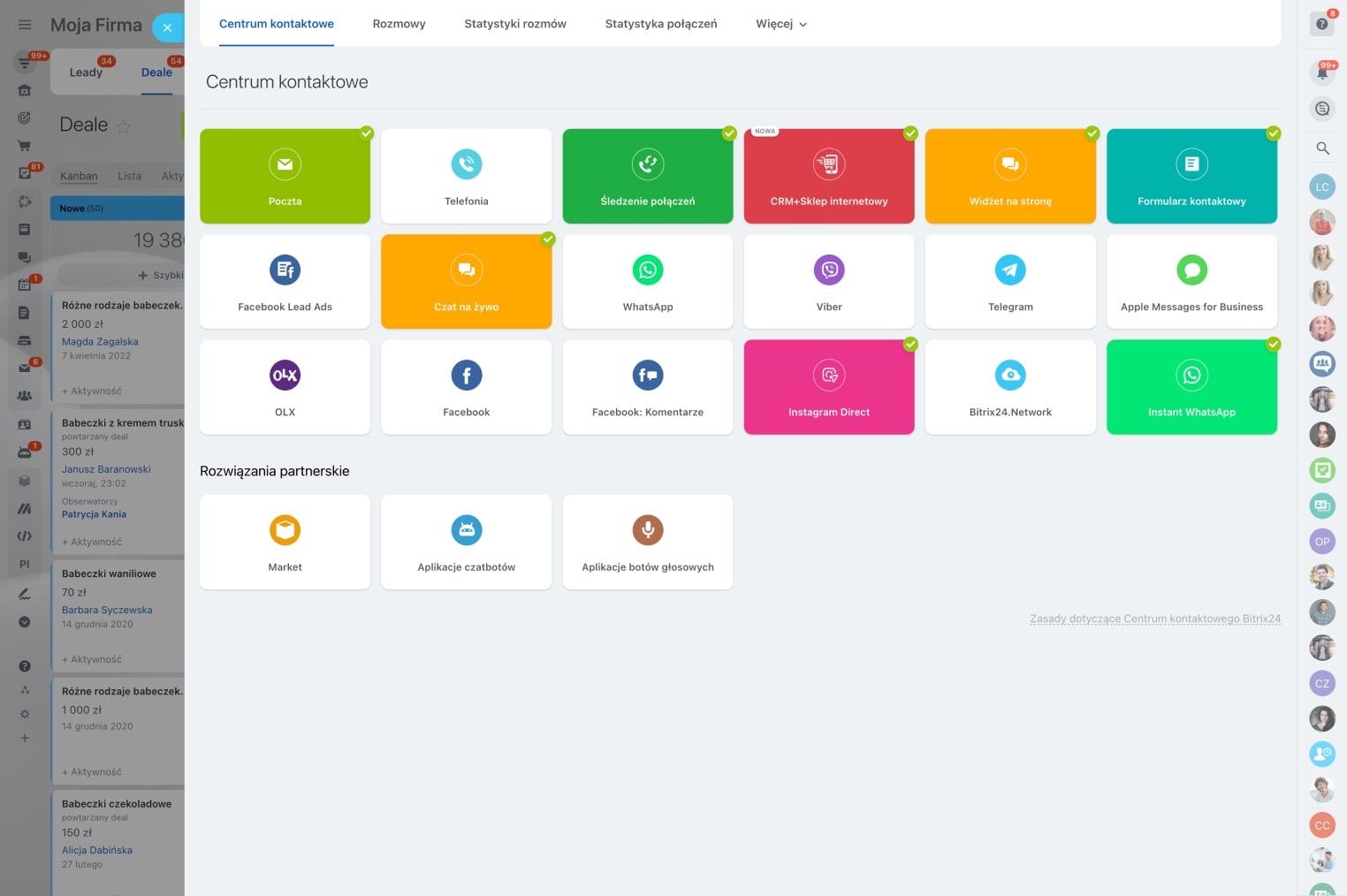Click the OLX integration tile
Screen dimensions: 1347x896
[x=285, y=387]
